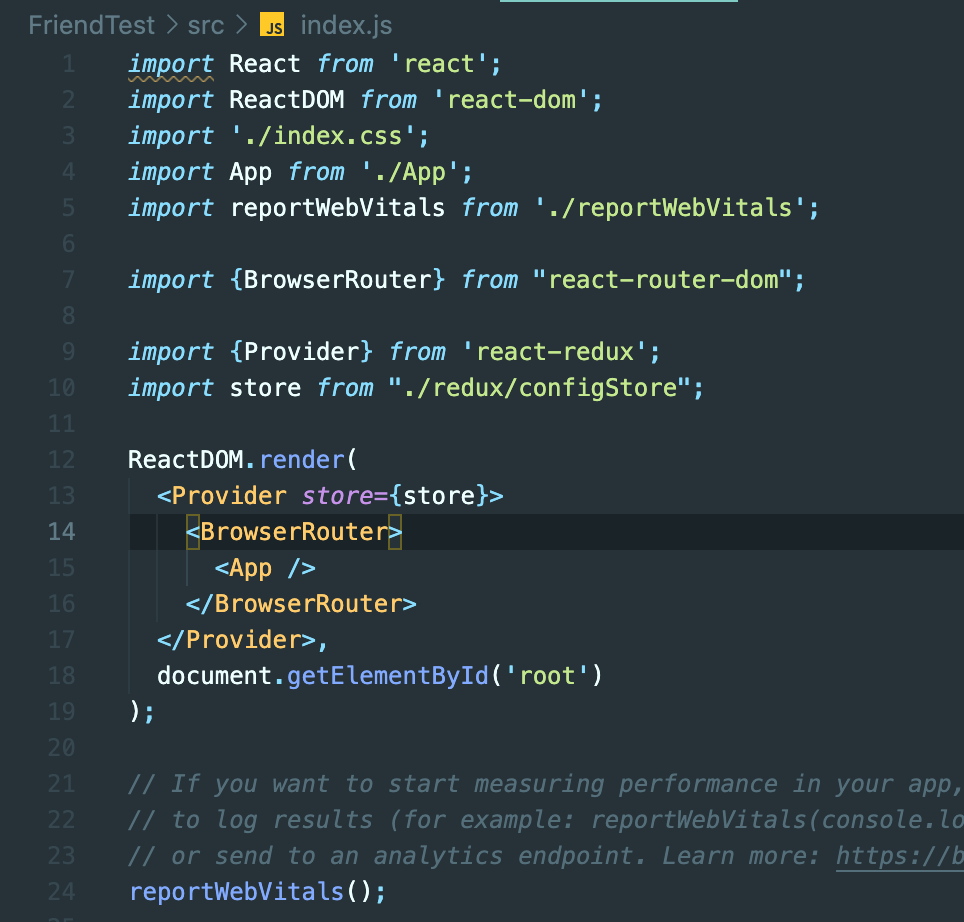The height and width of the screenshot is (922, 964).
Task: Click the './reportWebVitals' string path
Action: click(670, 208)
